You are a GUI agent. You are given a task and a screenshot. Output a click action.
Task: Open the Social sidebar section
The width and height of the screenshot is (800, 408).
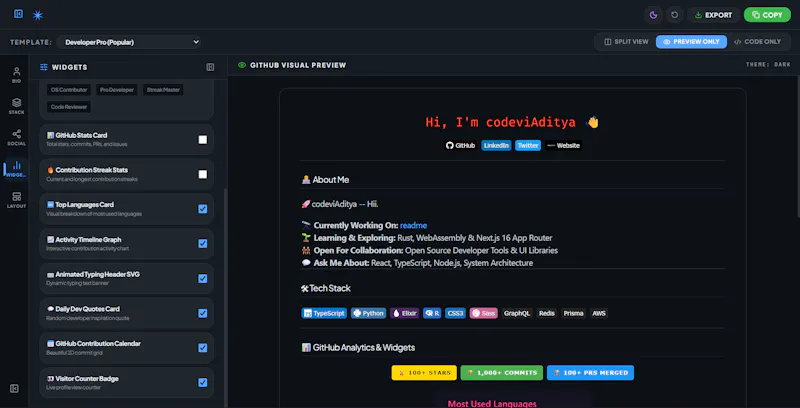pyautogui.click(x=16, y=138)
